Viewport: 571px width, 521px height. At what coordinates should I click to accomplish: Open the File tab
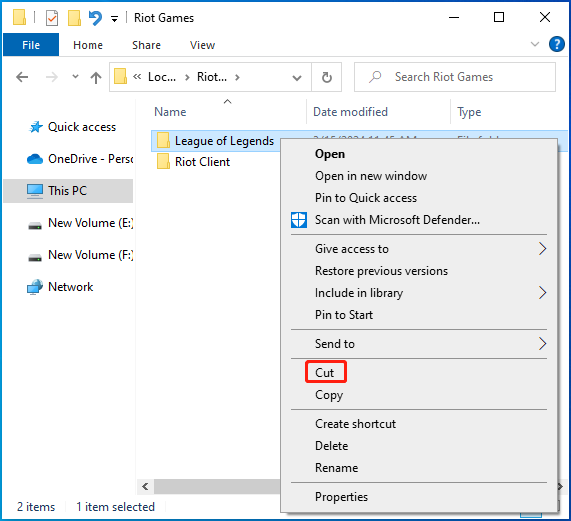31,45
